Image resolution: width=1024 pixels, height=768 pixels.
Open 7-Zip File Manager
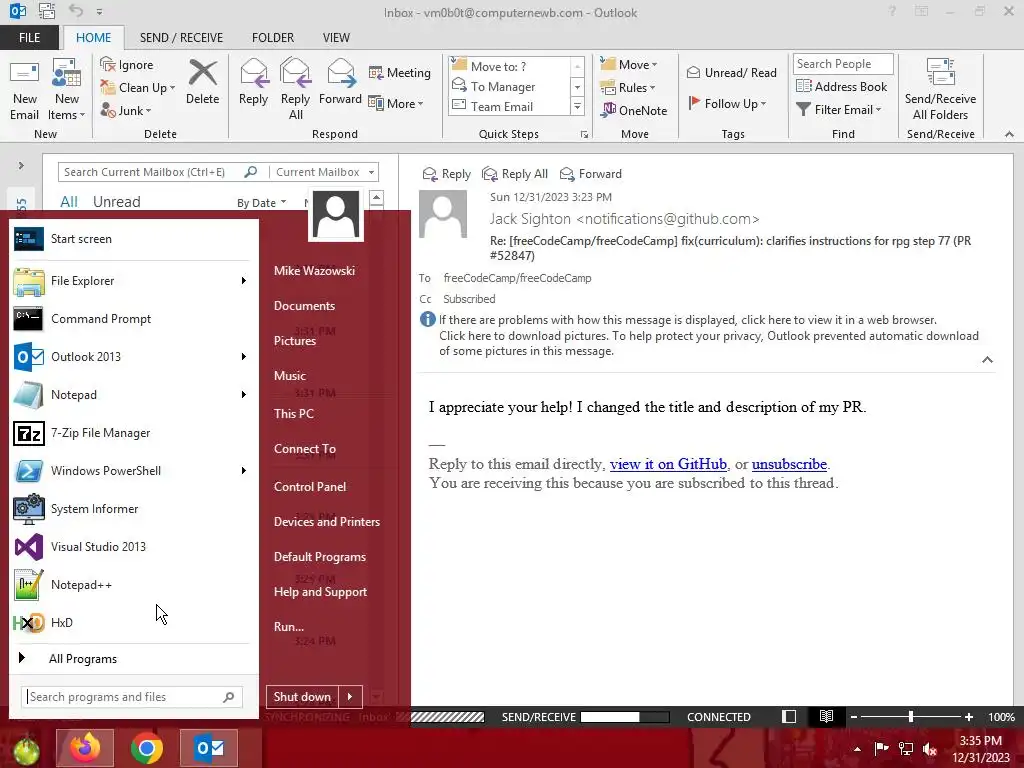134,433
